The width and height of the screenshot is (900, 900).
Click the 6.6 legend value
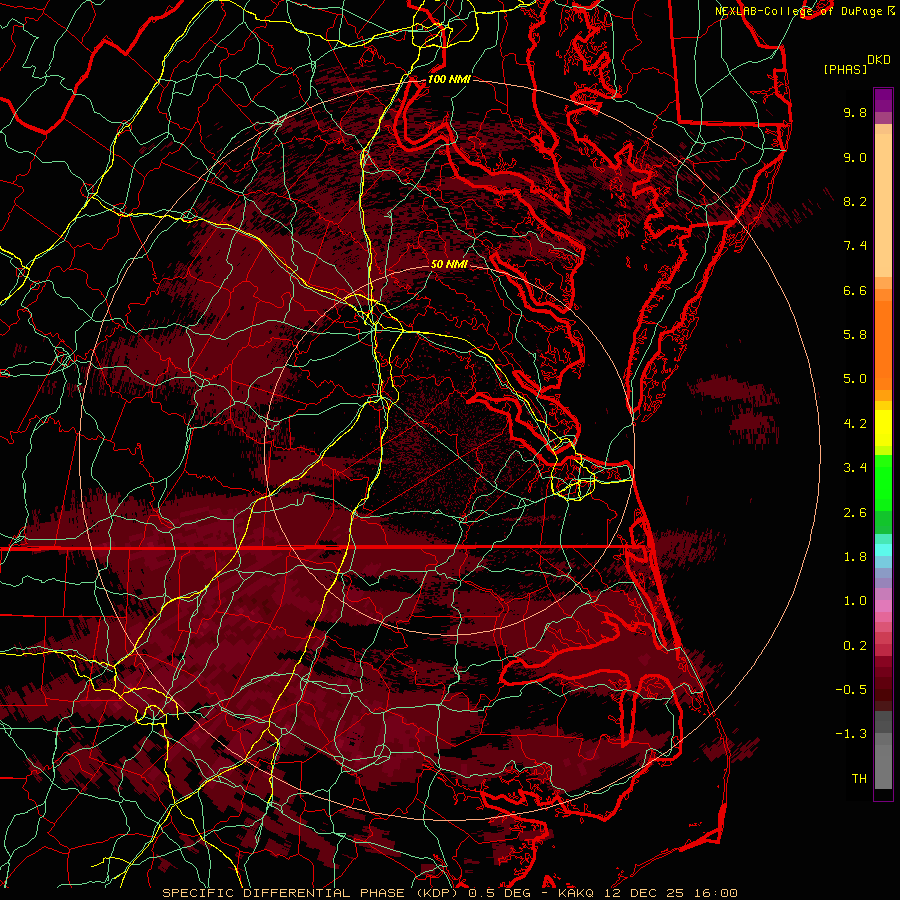855,290
